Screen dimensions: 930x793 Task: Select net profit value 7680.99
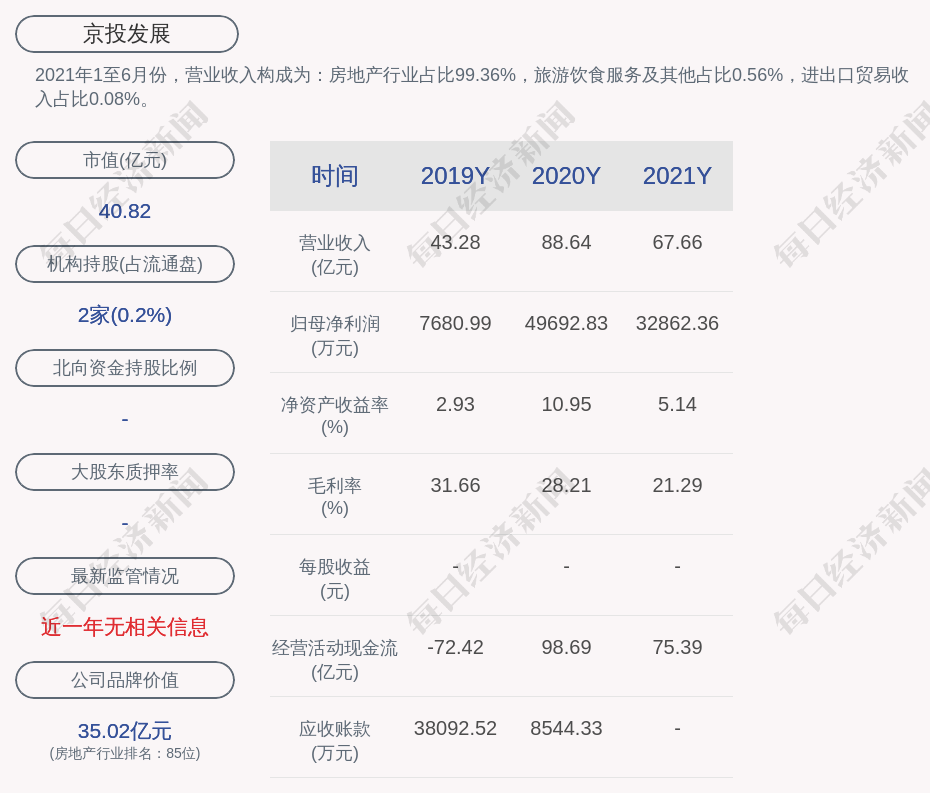pos(455,323)
